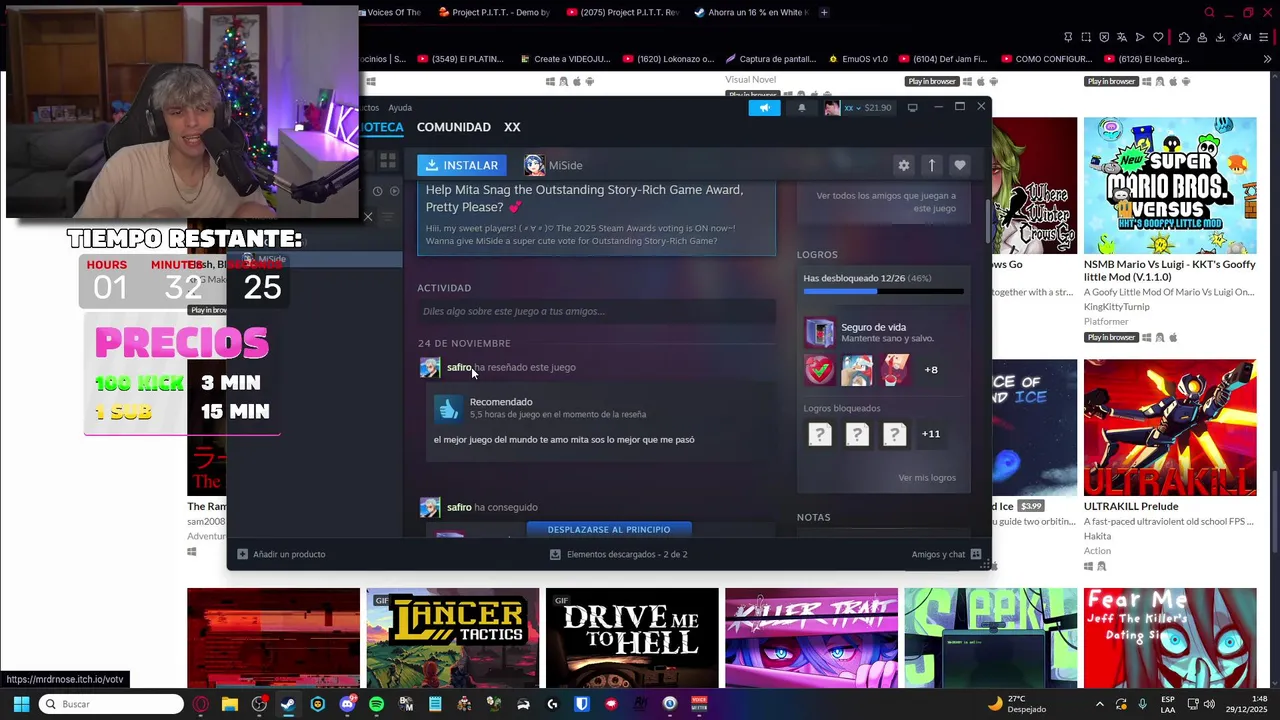Toggle MiSide favorite heart in Steam
The width and height of the screenshot is (1280, 720).
tap(960, 165)
